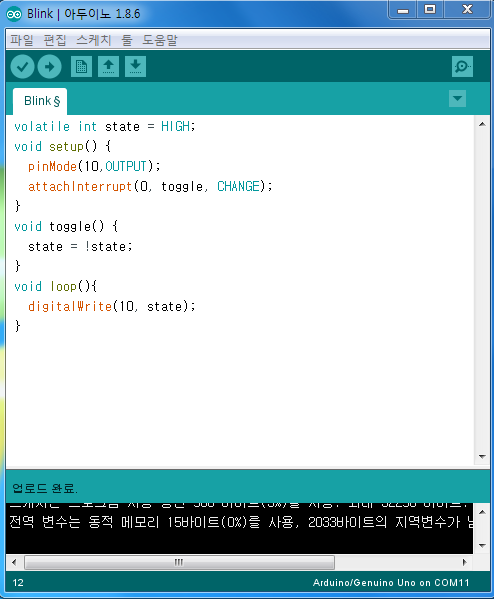The height and width of the screenshot is (599, 494).
Task: Maximize the Arduino window
Action: [x=430, y=10]
